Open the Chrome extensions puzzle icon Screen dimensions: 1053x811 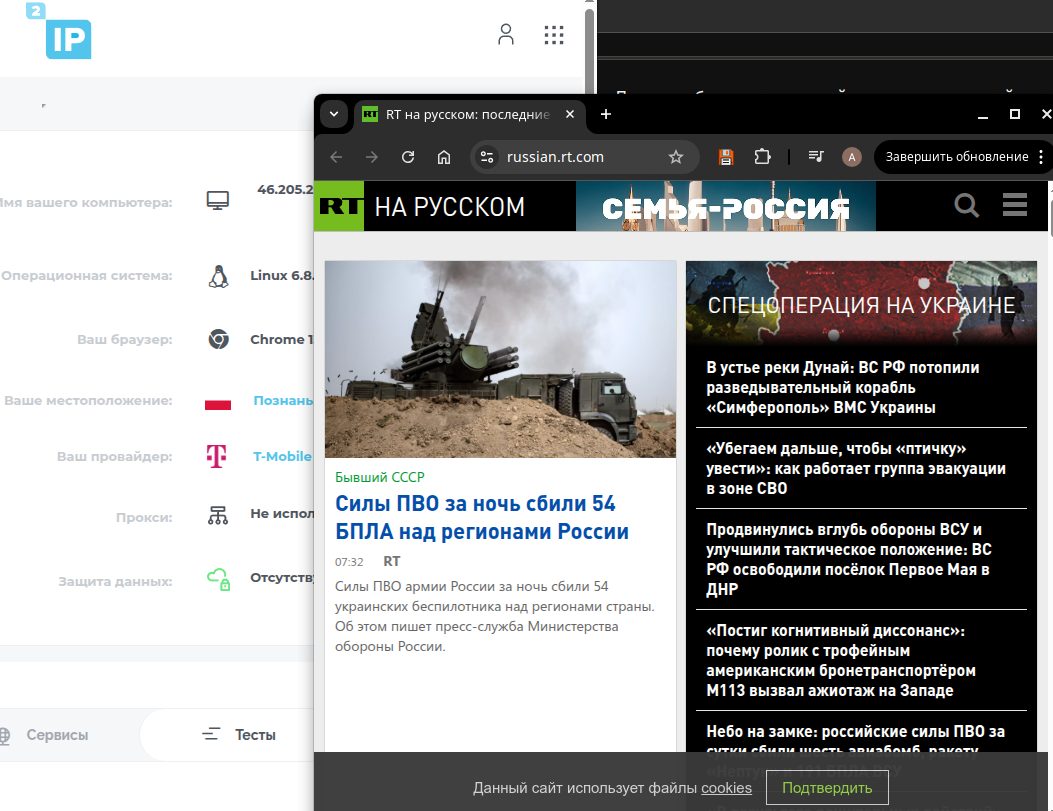(762, 157)
